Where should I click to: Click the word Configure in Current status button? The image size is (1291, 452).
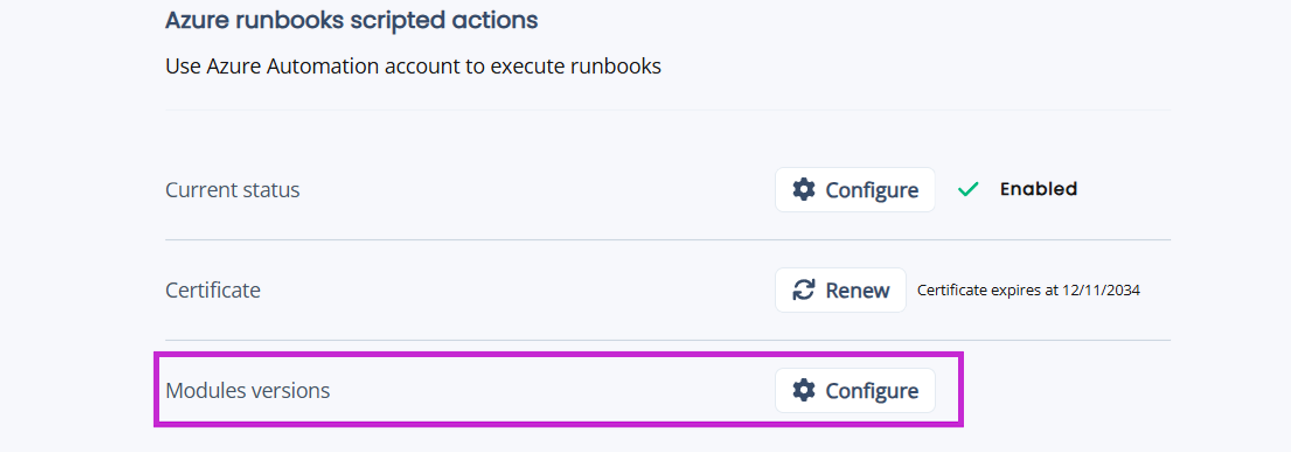click(x=872, y=190)
